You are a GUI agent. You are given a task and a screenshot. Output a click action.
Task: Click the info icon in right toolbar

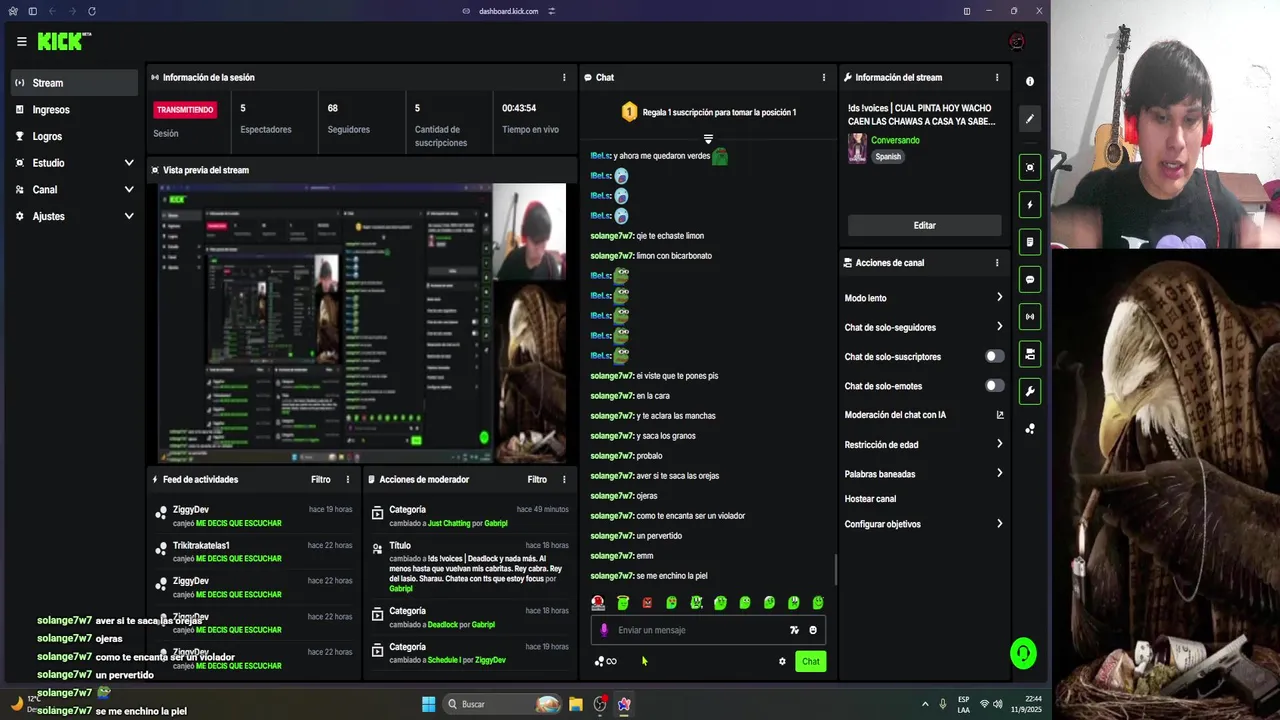(1030, 81)
